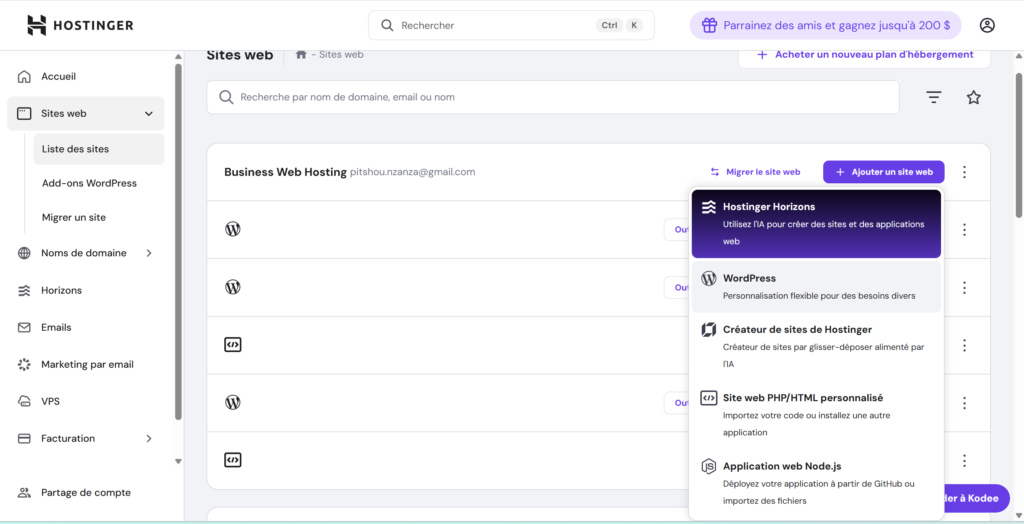Open three-dot menu for Business Web Hosting
Viewport: 1024px width, 524px height.
(x=964, y=172)
